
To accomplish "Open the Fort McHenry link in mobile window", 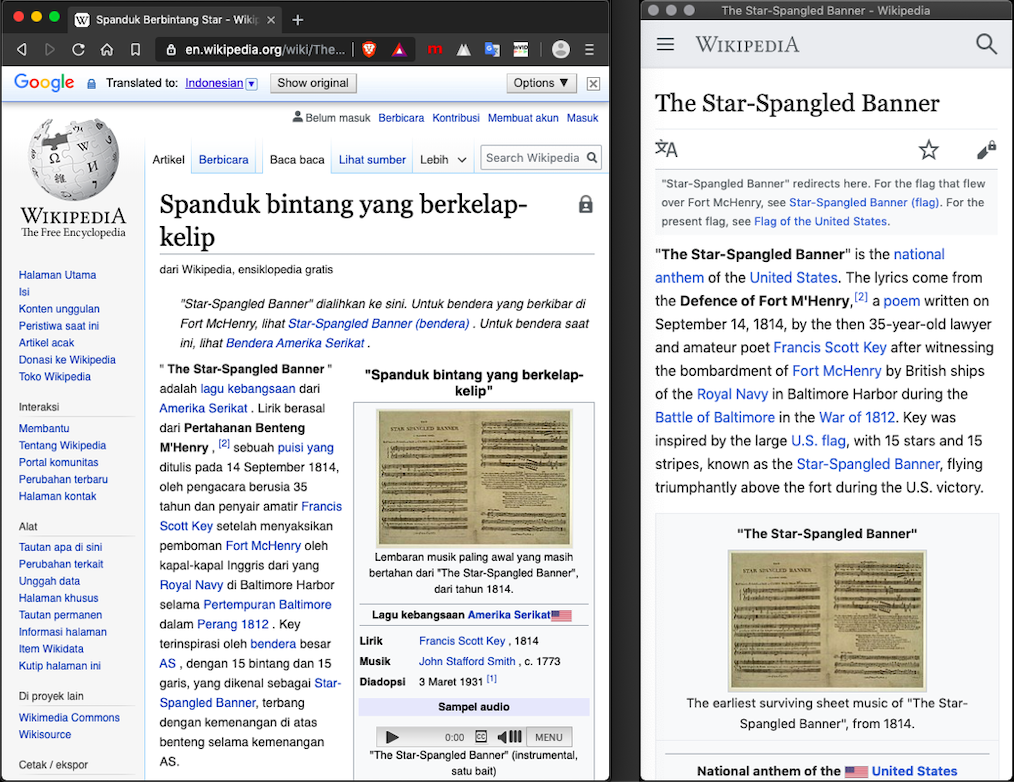I will point(837,371).
